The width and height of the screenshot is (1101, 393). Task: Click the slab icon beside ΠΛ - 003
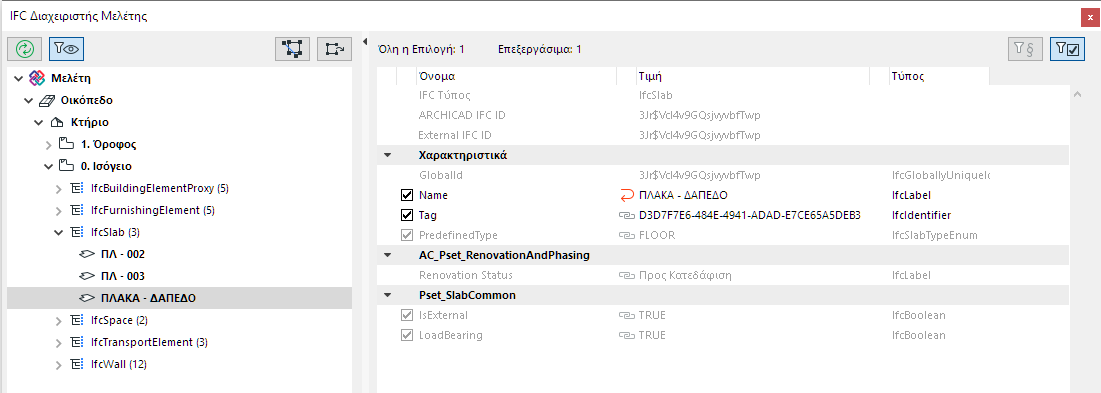pyautogui.click(x=87, y=276)
